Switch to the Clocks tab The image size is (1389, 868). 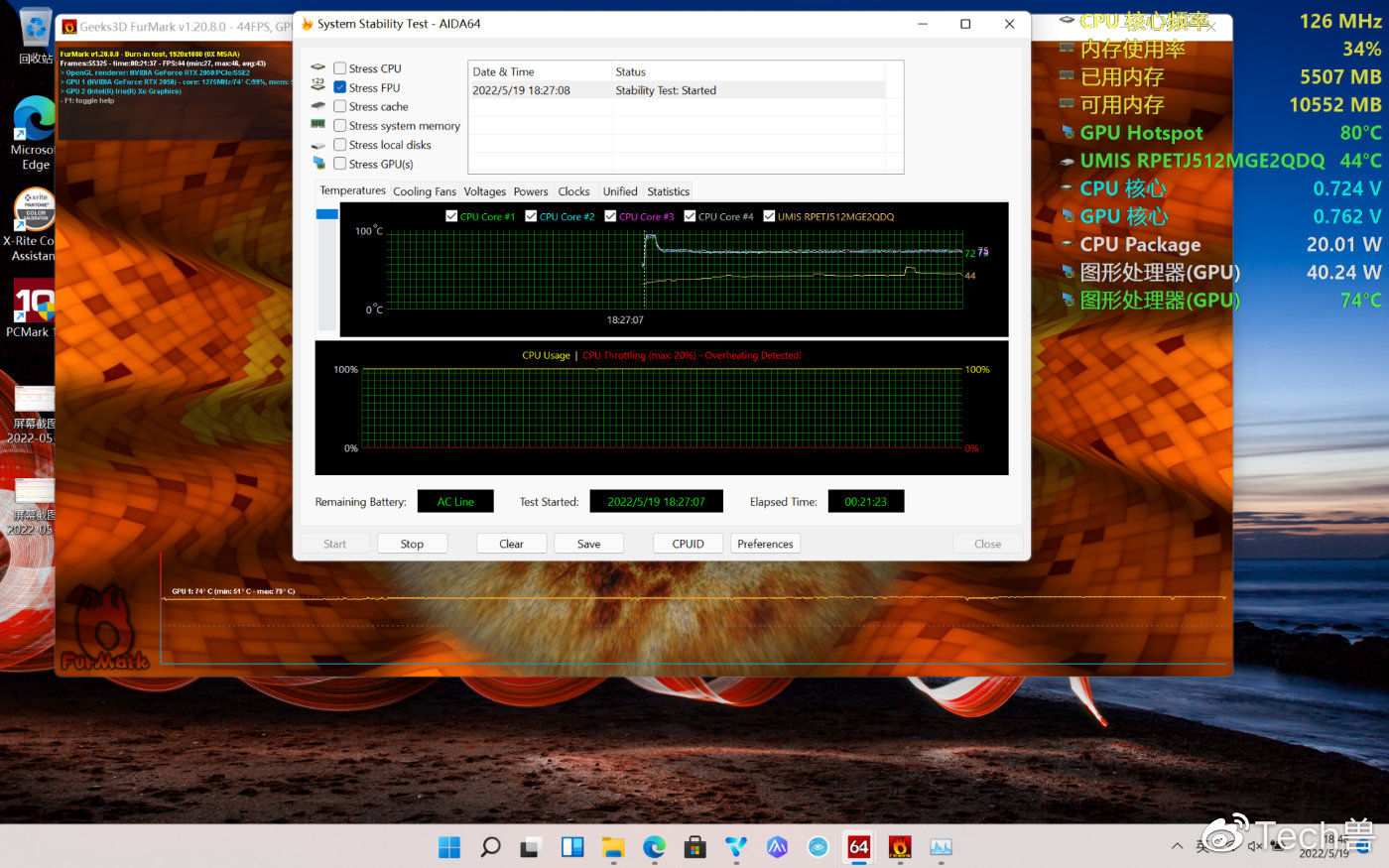point(573,191)
